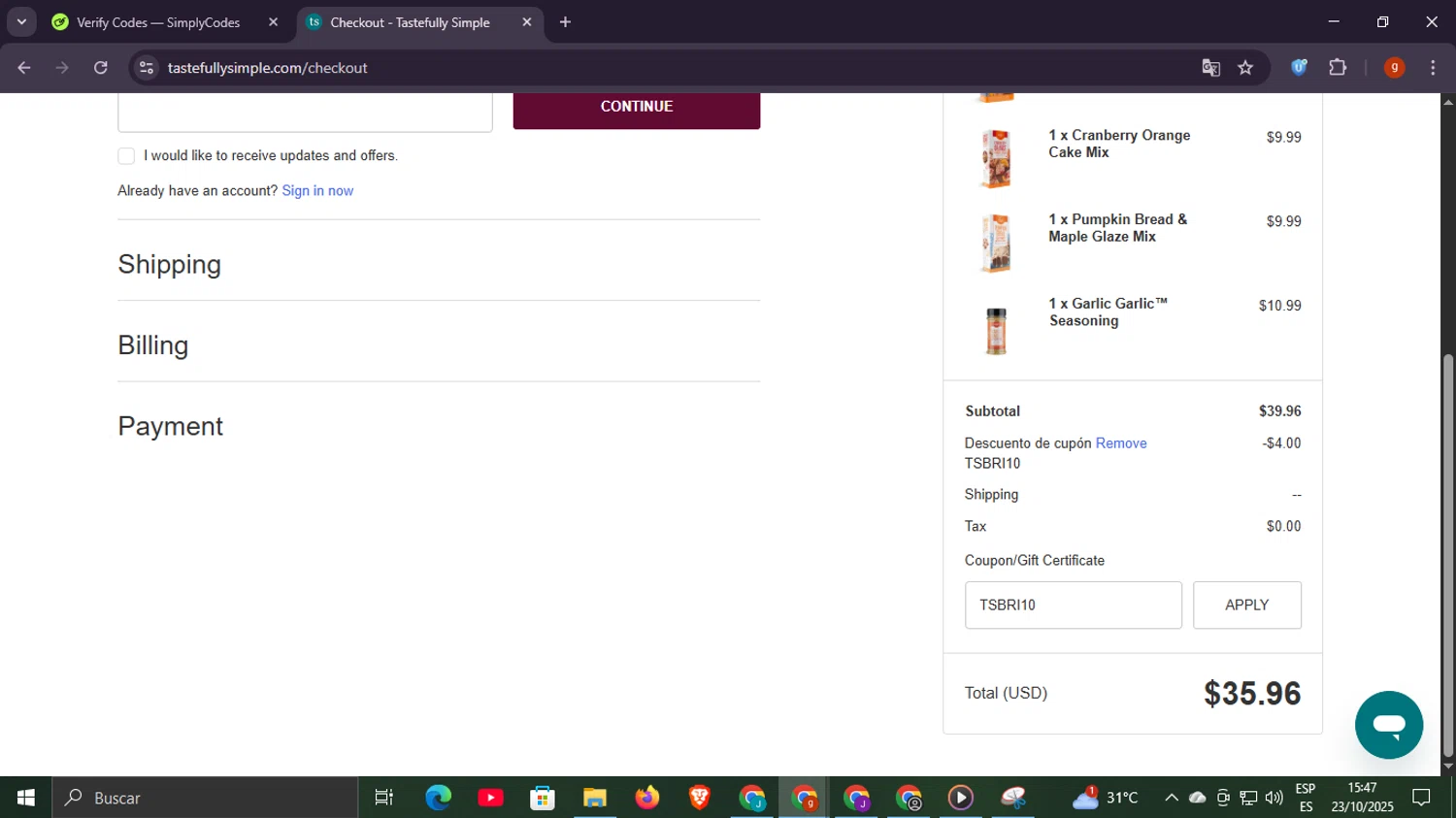Open the volume speaker icon
Screen dimensions: 1456x818
(x=1274, y=798)
